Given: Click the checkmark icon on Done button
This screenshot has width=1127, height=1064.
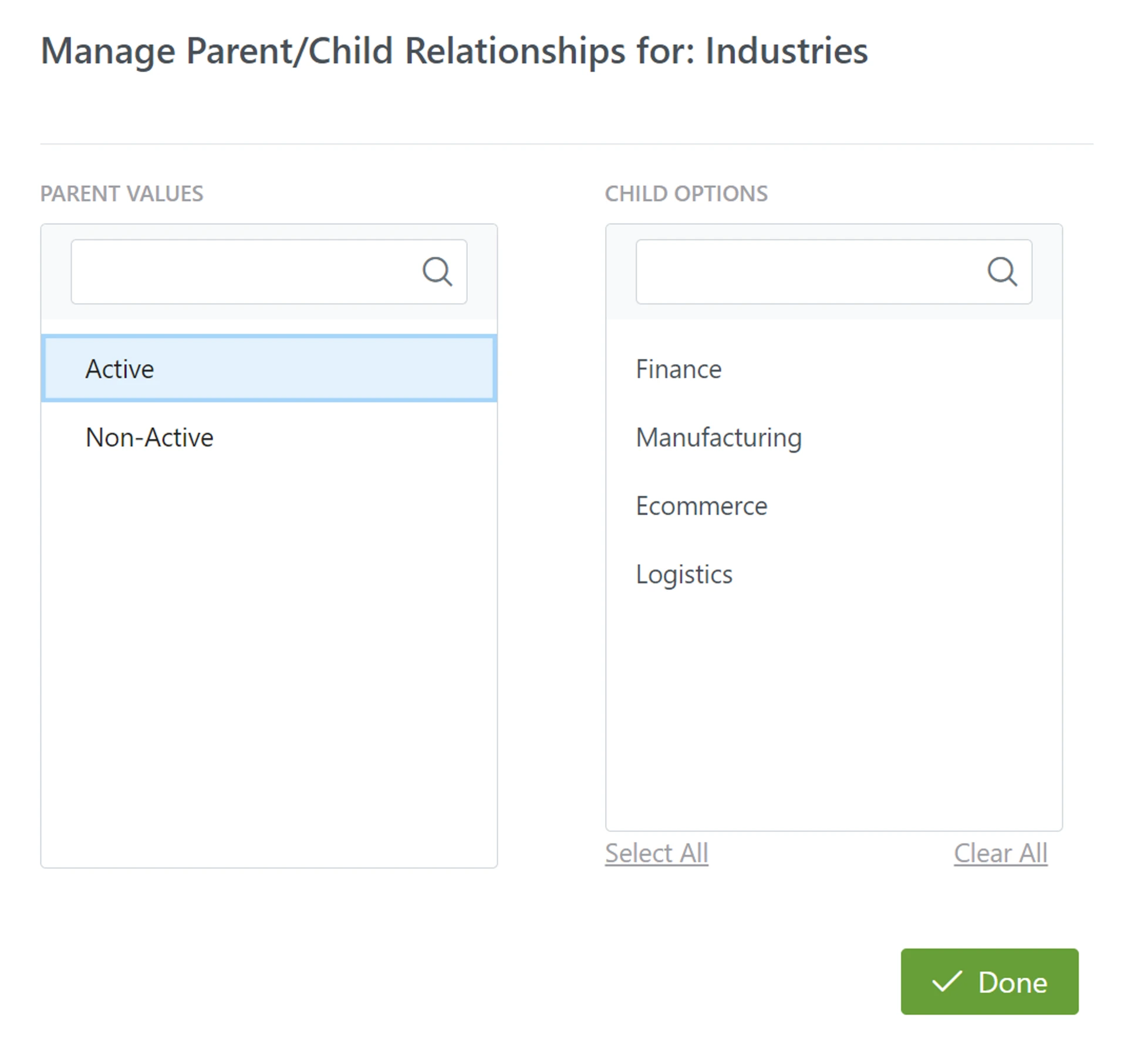Looking at the screenshot, I should (x=947, y=982).
